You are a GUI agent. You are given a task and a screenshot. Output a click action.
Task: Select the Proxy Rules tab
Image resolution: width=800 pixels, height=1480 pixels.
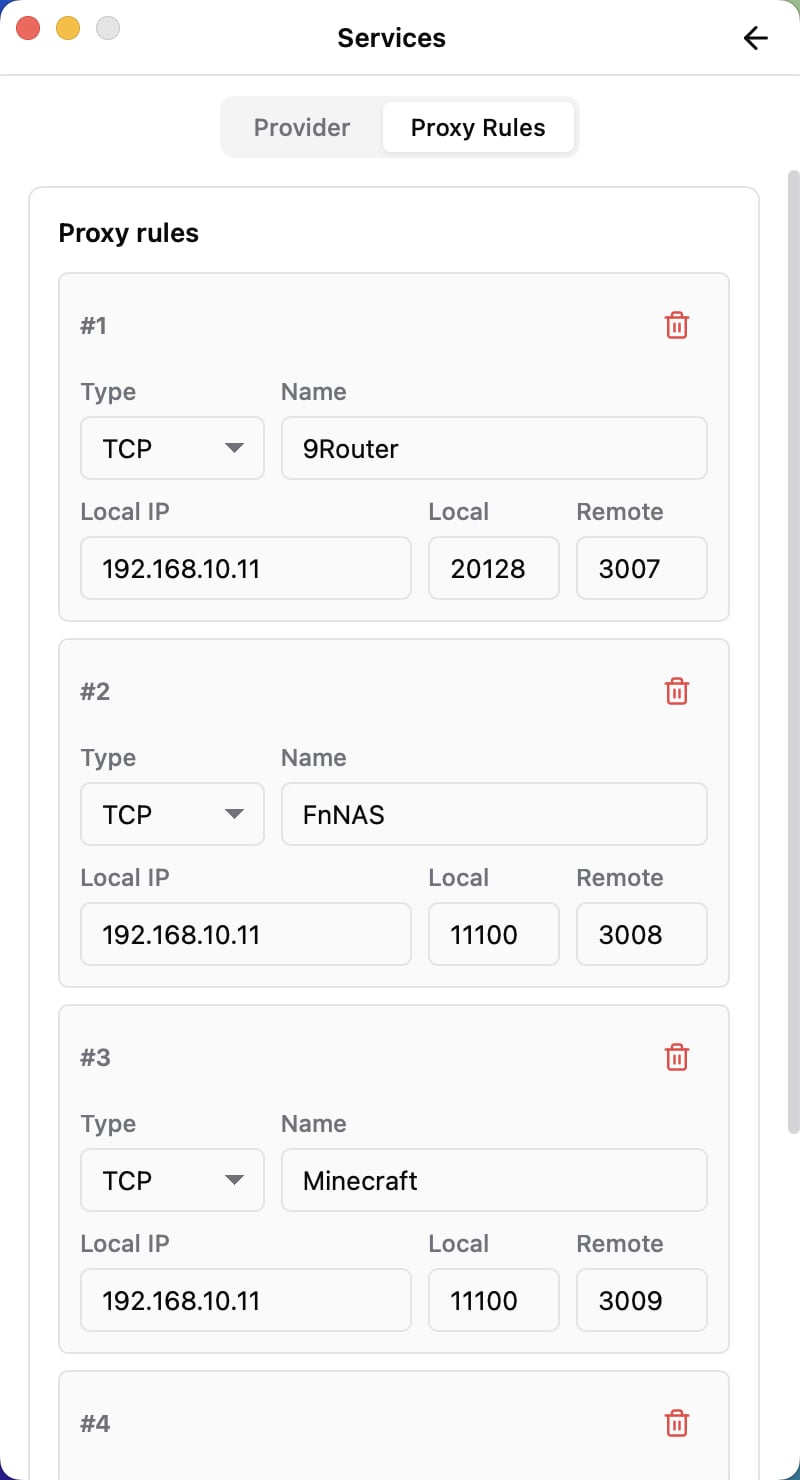[478, 127]
